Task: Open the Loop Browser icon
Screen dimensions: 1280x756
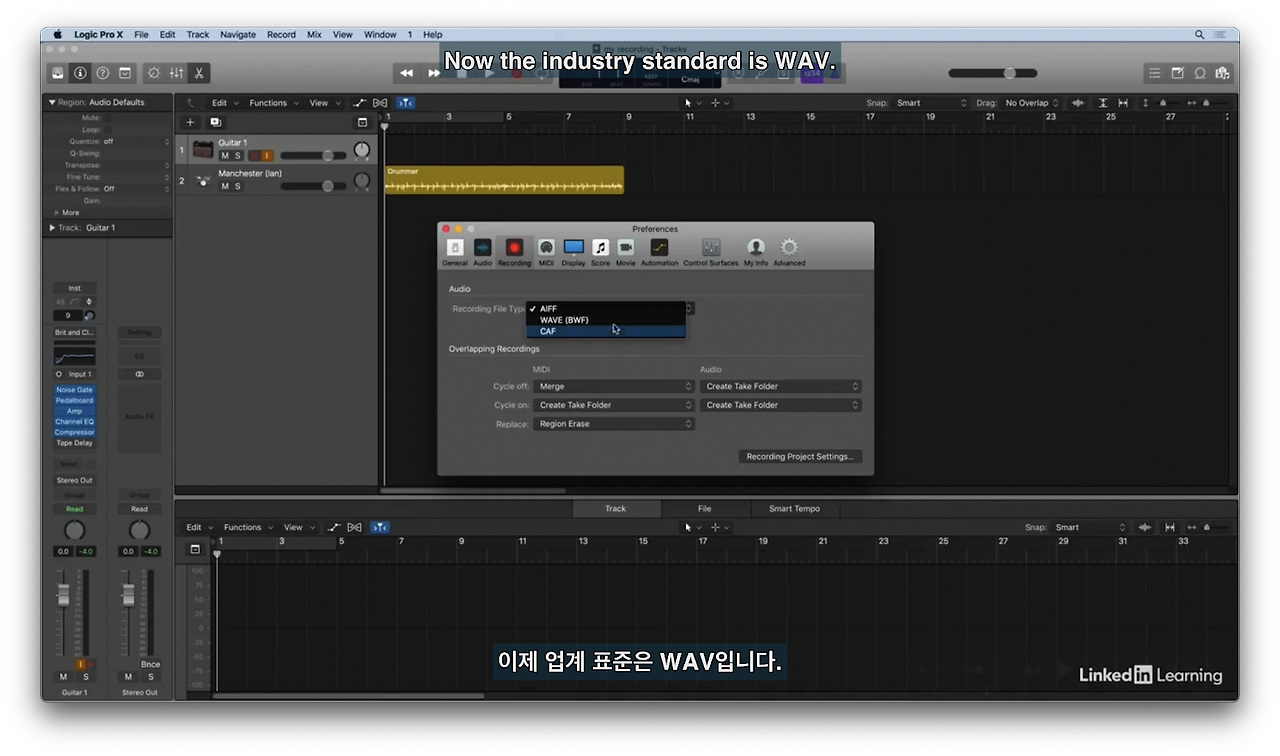Action: (x=1199, y=73)
